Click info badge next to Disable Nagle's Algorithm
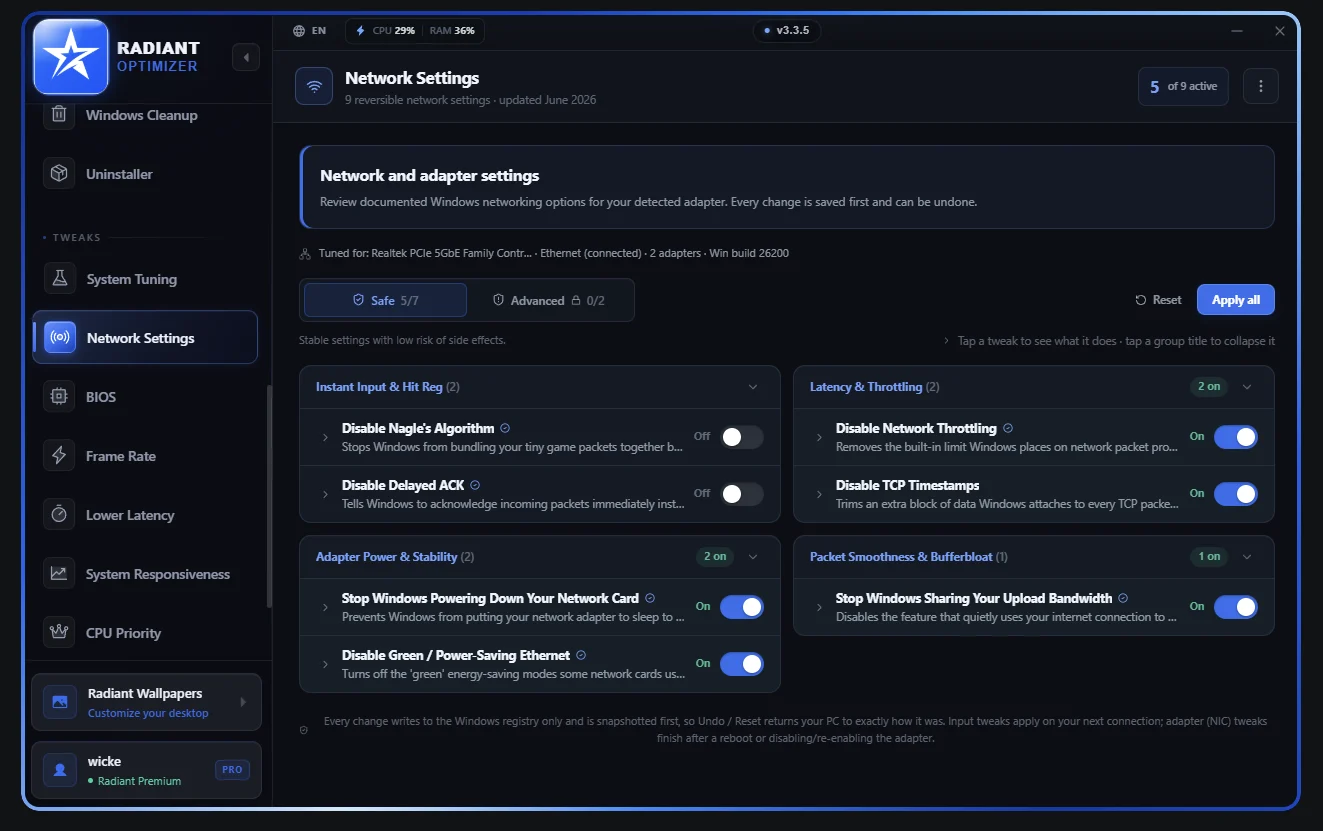 coord(505,428)
